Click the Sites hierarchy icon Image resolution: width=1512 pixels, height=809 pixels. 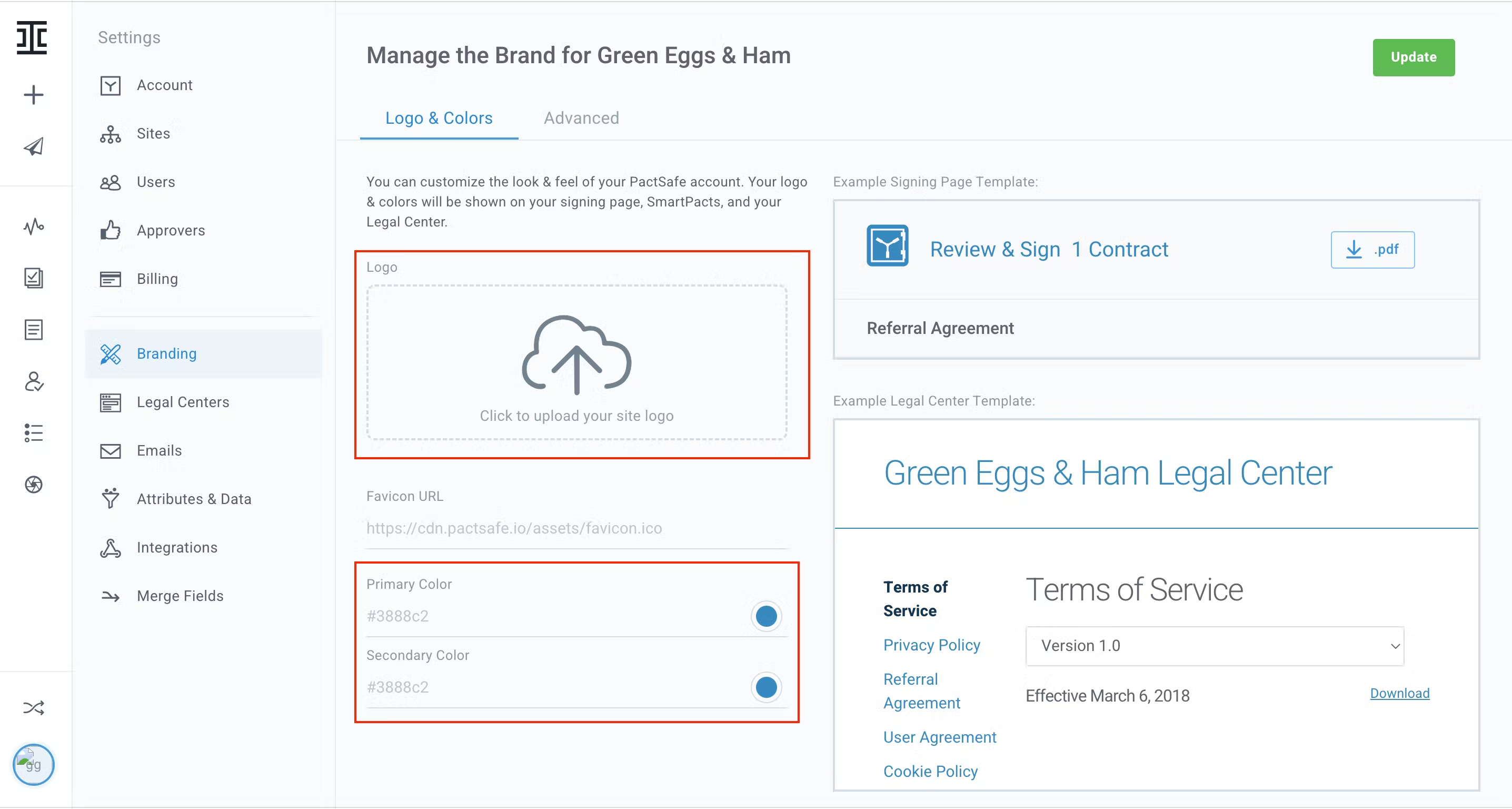[x=111, y=134]
